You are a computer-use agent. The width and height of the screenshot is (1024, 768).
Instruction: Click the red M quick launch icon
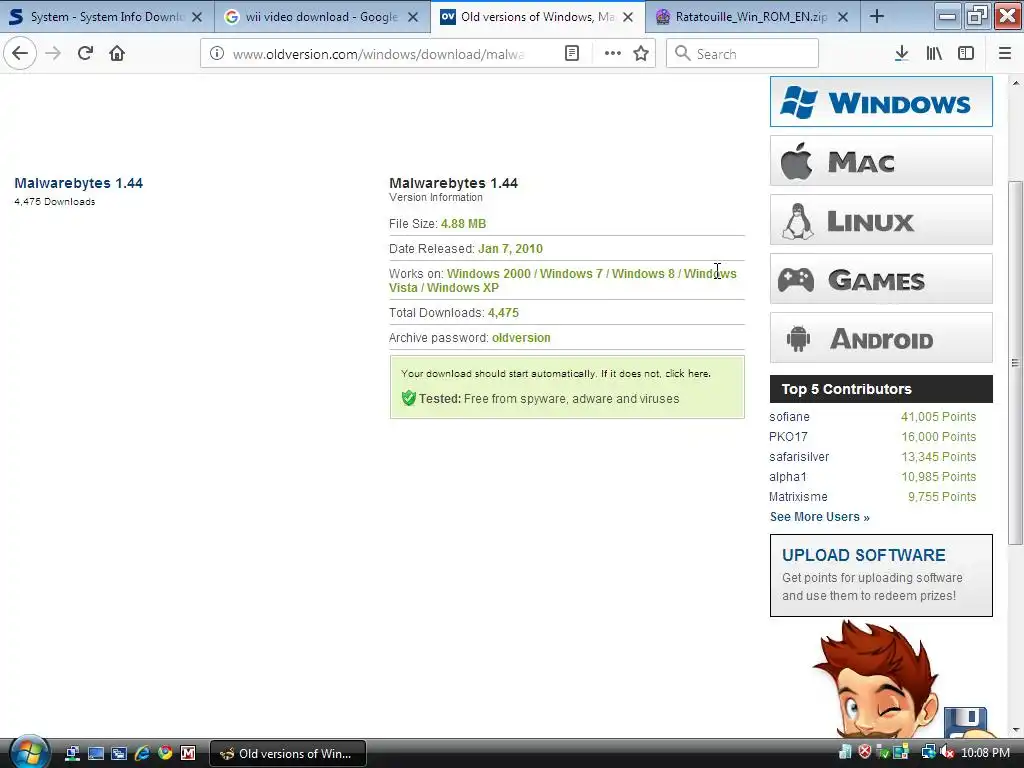pos(188,753)
